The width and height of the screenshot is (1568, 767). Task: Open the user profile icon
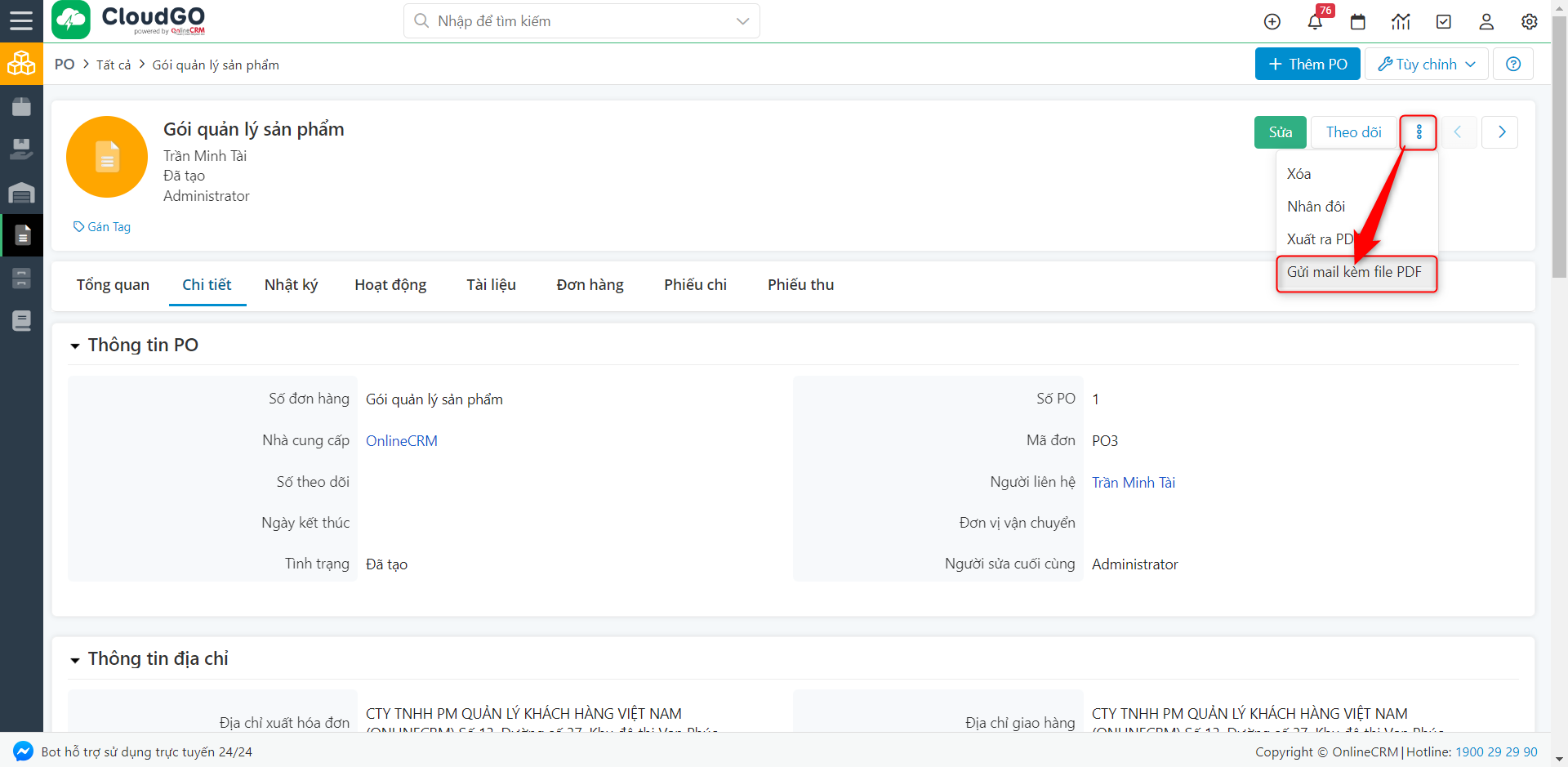[x=1486, y=22]
